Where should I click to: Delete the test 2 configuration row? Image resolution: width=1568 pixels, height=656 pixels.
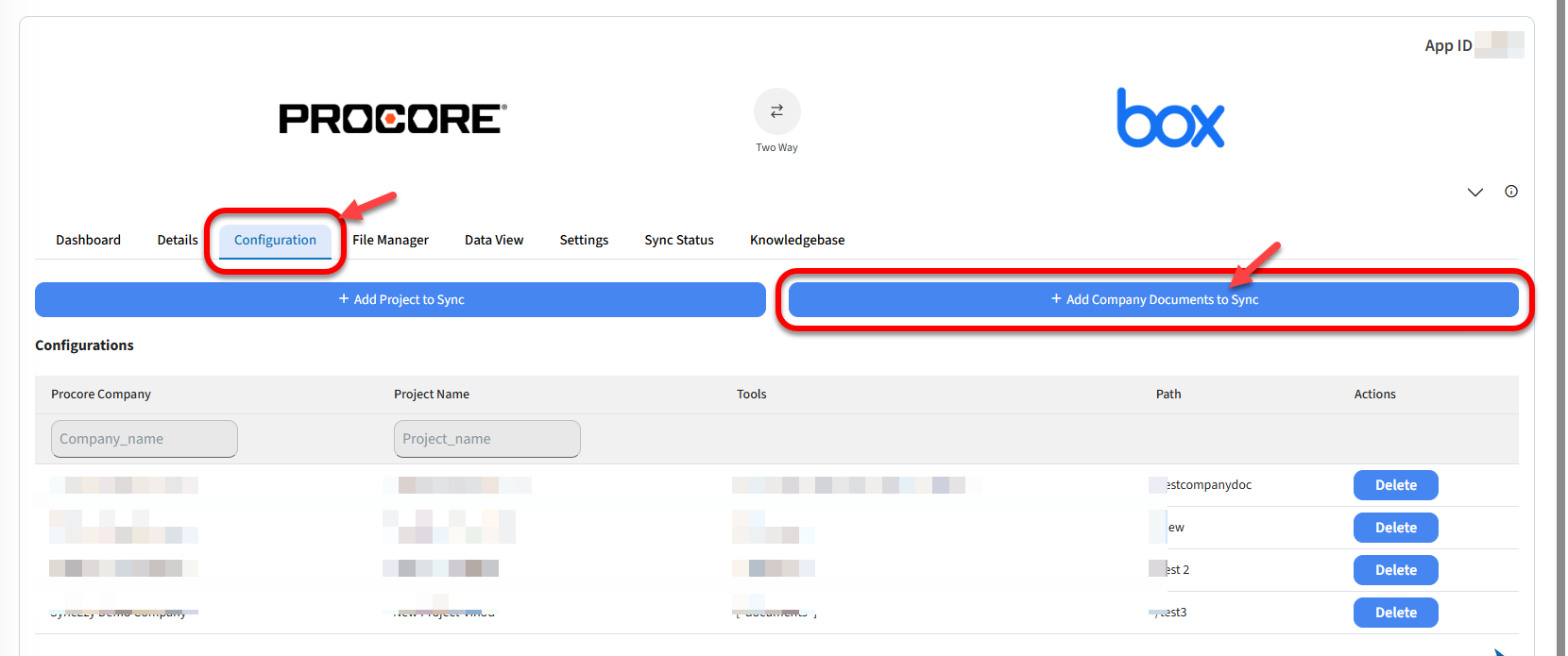(x=1395, y=570)
